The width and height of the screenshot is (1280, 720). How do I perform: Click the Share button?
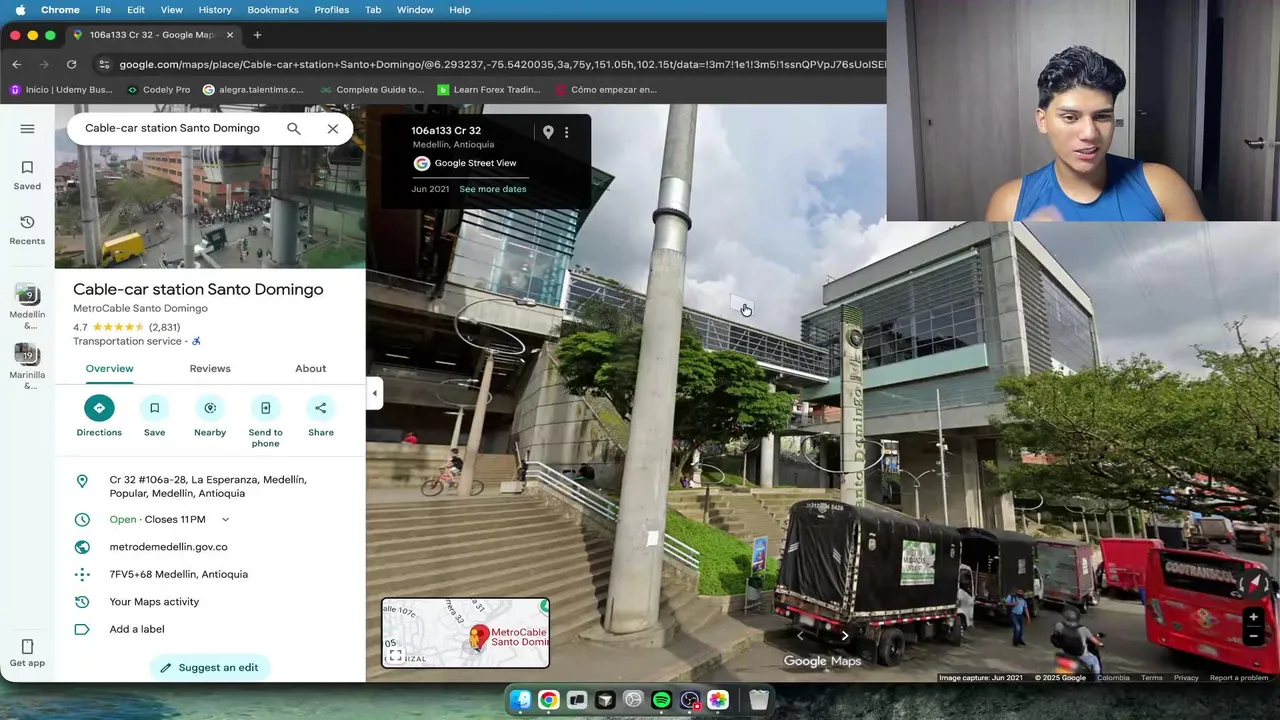(x=321, y=416)
